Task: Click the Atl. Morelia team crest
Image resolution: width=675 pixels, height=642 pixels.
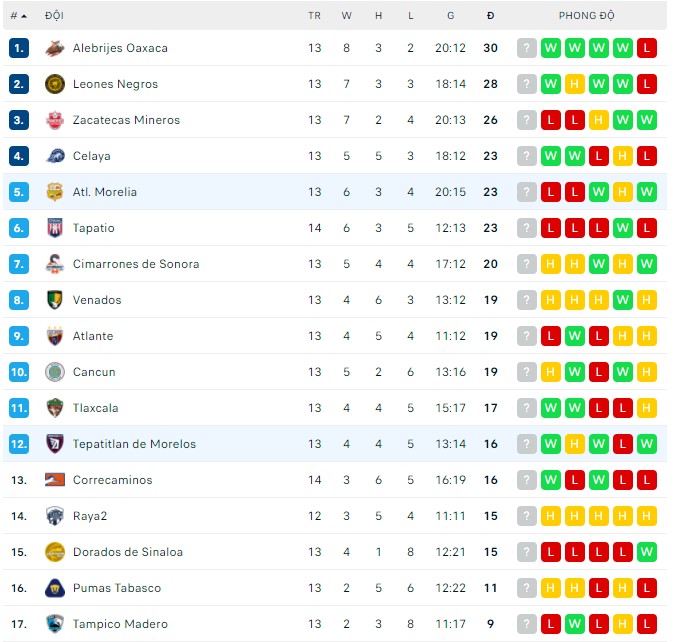Action: (x=55, y=192)
